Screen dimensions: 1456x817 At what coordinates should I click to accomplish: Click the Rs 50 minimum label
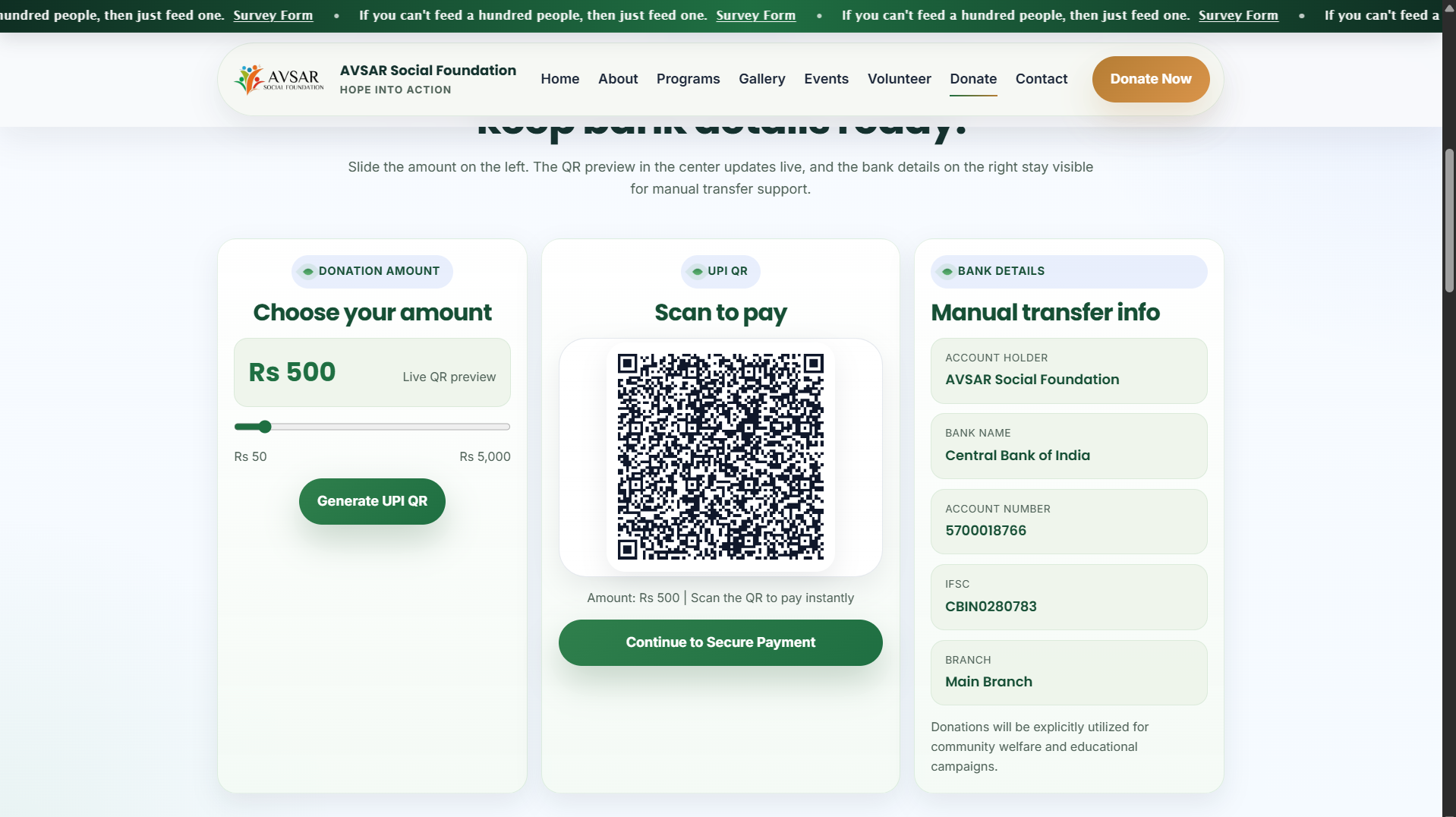point(251,456)
